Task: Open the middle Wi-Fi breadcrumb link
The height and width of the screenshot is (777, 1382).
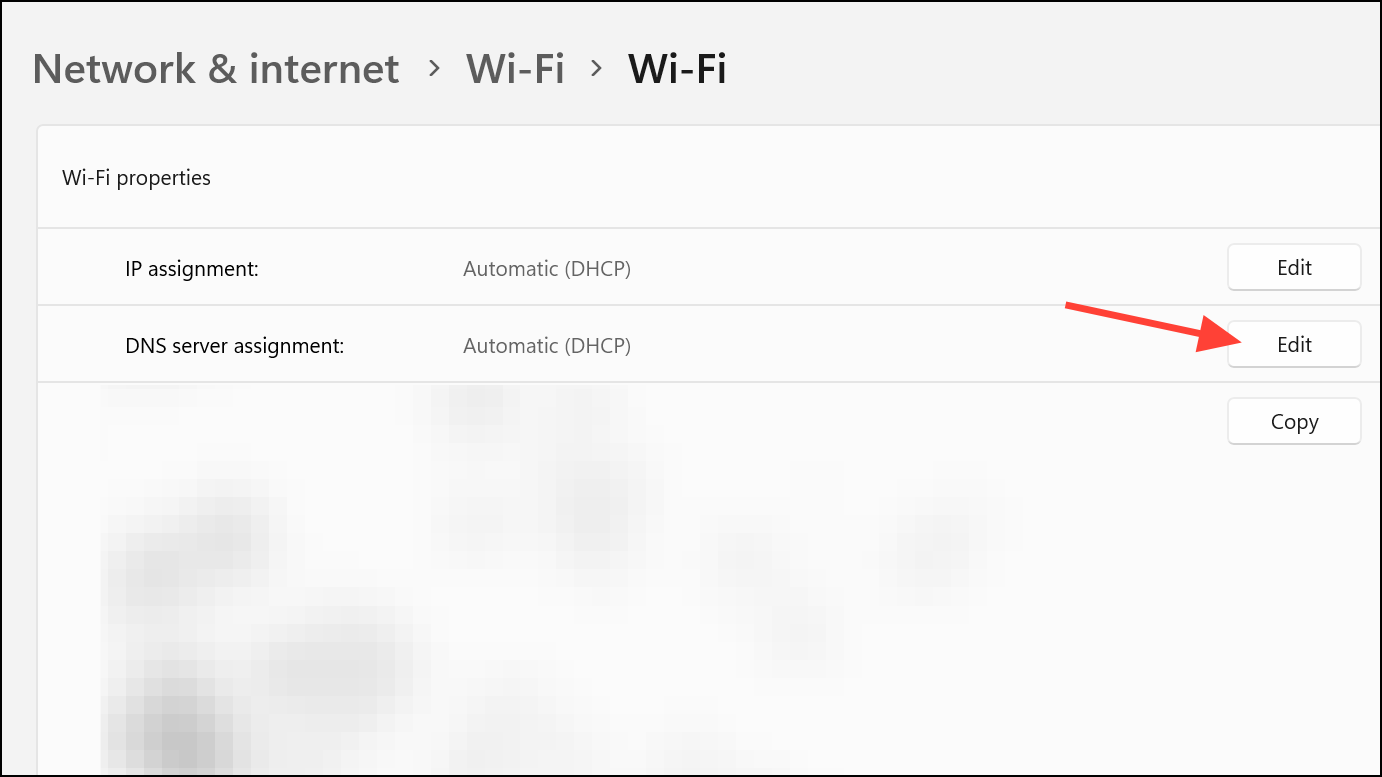Action: [x=515, y=69]
